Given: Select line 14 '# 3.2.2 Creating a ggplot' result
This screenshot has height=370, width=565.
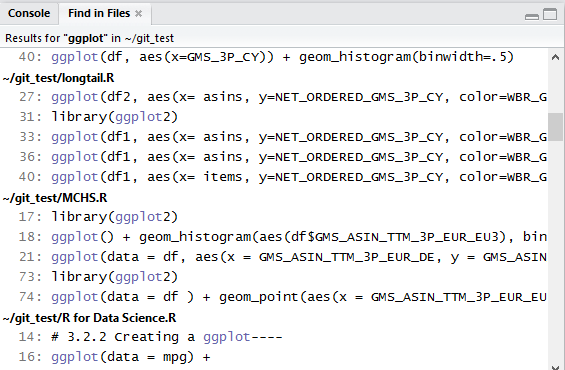Looking at the screenshot, I should click(x=274, y=337).
